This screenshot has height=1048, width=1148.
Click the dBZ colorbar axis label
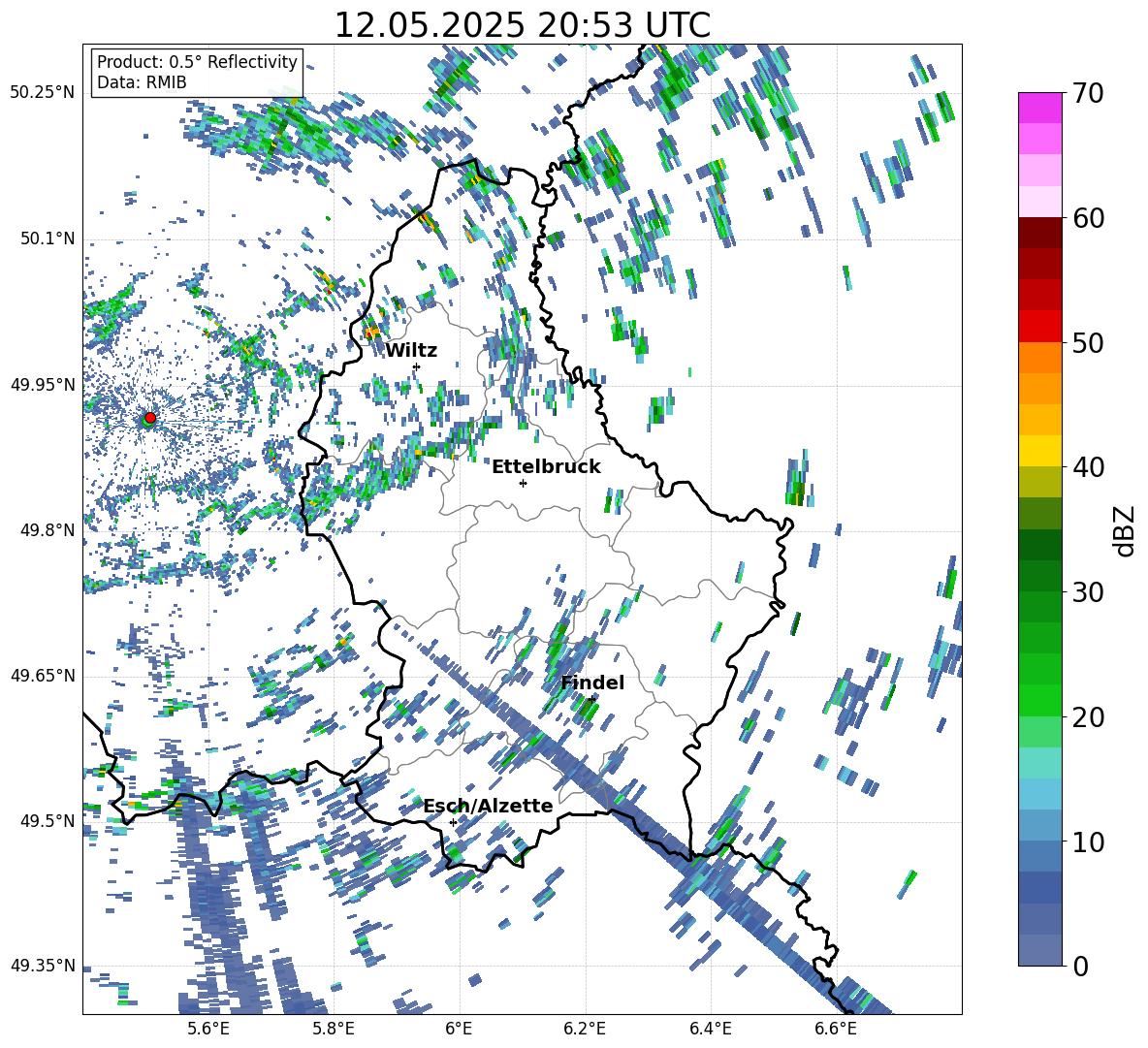tap(1125, 530)
